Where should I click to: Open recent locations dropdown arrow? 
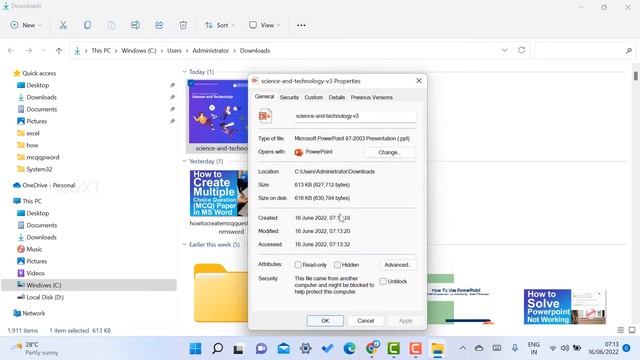pos(43,51)
